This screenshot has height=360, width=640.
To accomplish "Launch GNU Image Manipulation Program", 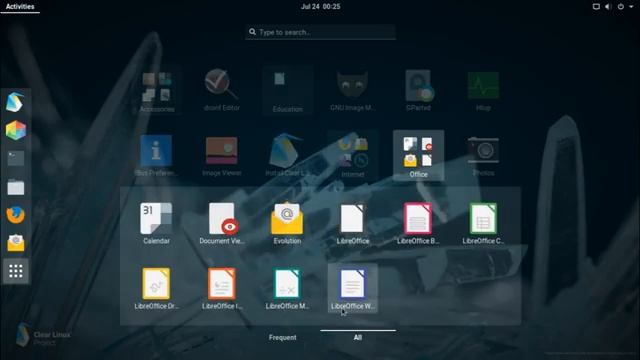I will [x=353, y=90].
